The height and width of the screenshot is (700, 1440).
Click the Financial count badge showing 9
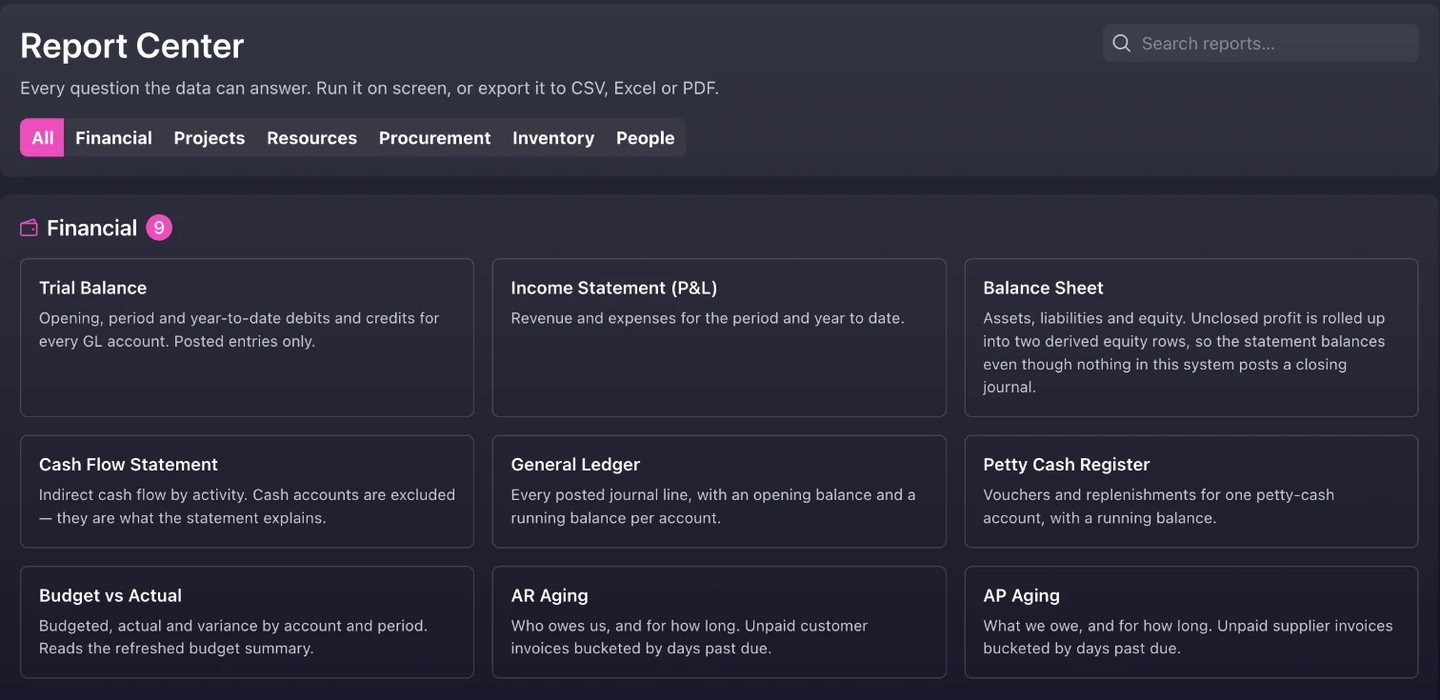pos(159,228)
